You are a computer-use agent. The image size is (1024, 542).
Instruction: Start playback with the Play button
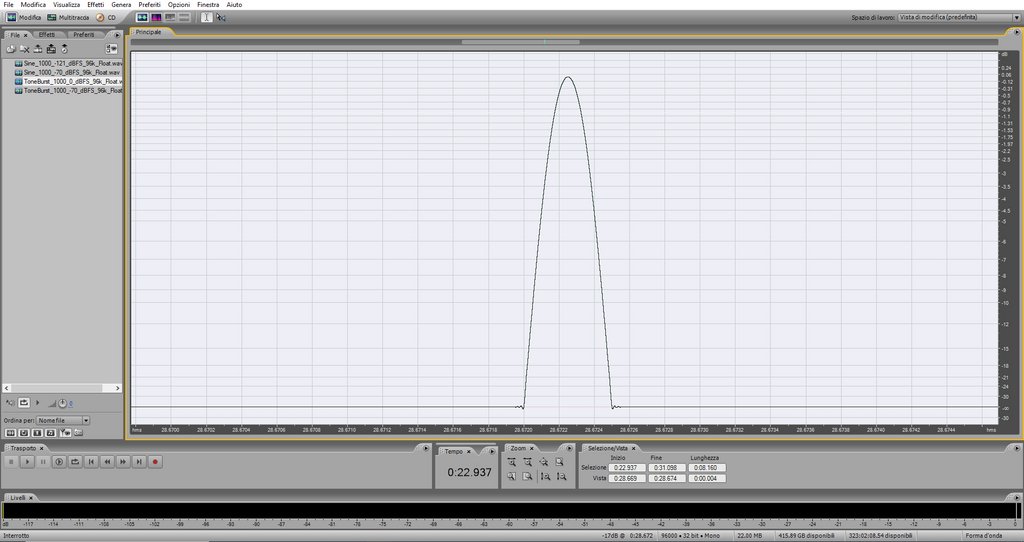pyautogui.click(x=27, y=462)
